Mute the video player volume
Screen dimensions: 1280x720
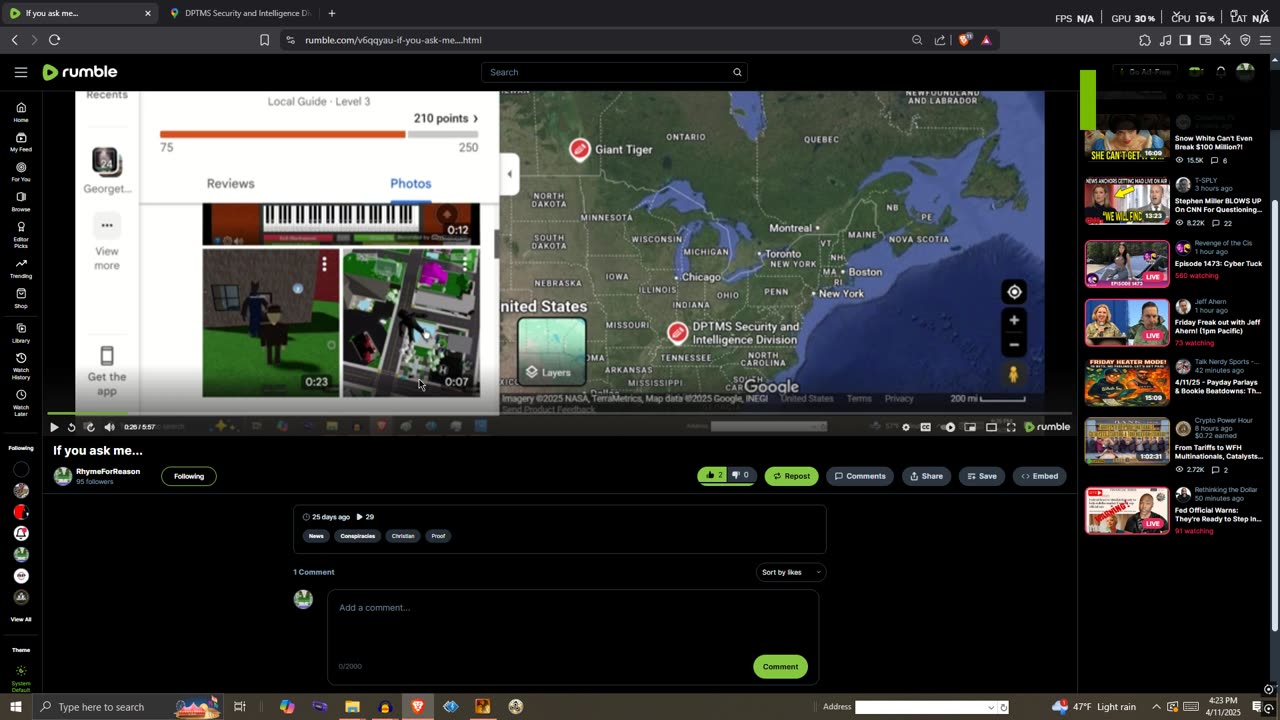pyautogui.click(x=109, y=427)
